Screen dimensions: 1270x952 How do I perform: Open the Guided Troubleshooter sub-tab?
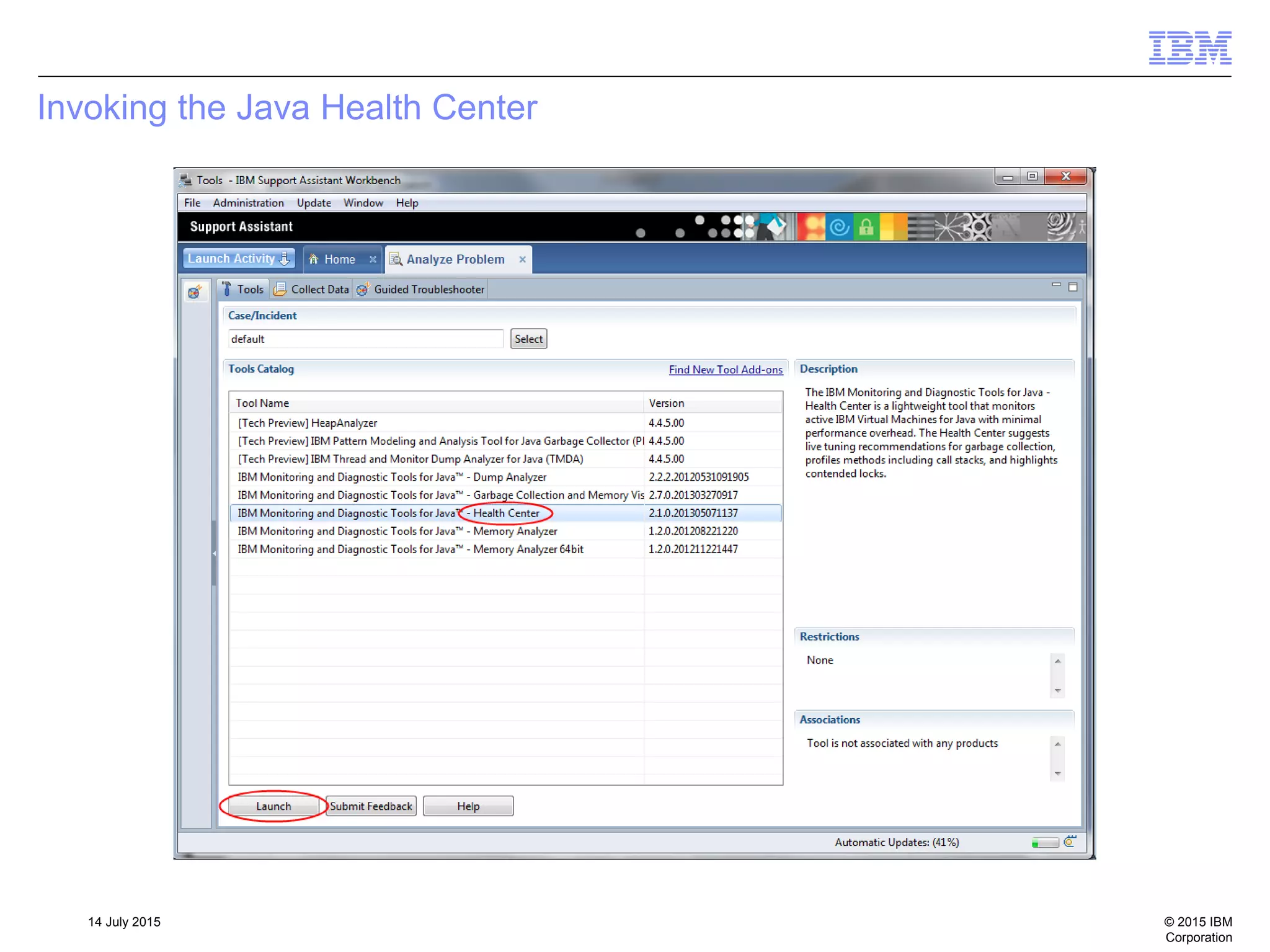pyautogui.click(x=420, y=289)
